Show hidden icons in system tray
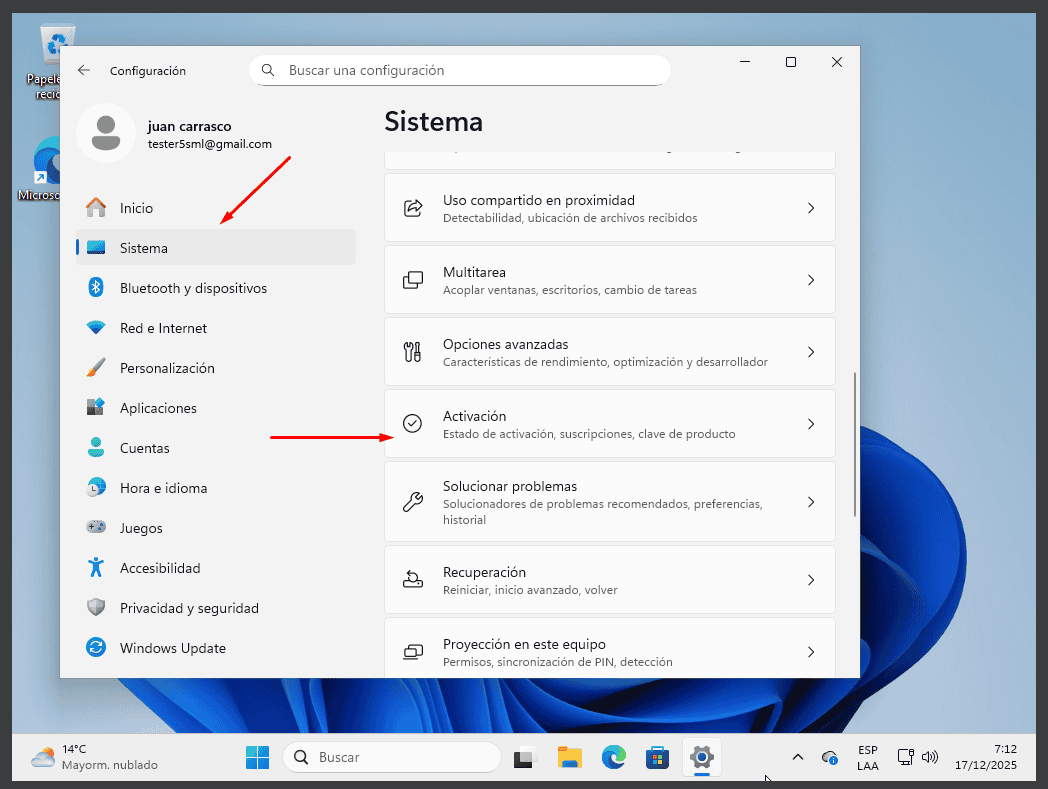The width and height of the screenshot is (1048, 789). [797, 758]
